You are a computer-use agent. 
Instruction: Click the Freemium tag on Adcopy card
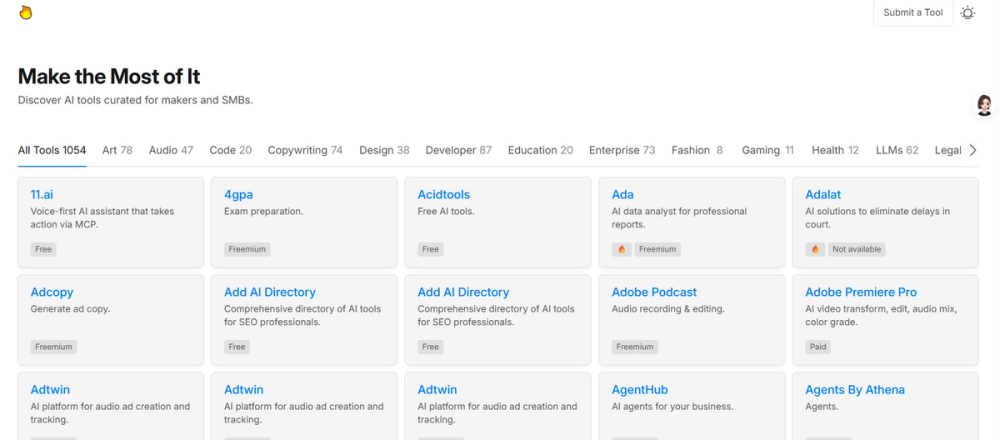point(54,347)
